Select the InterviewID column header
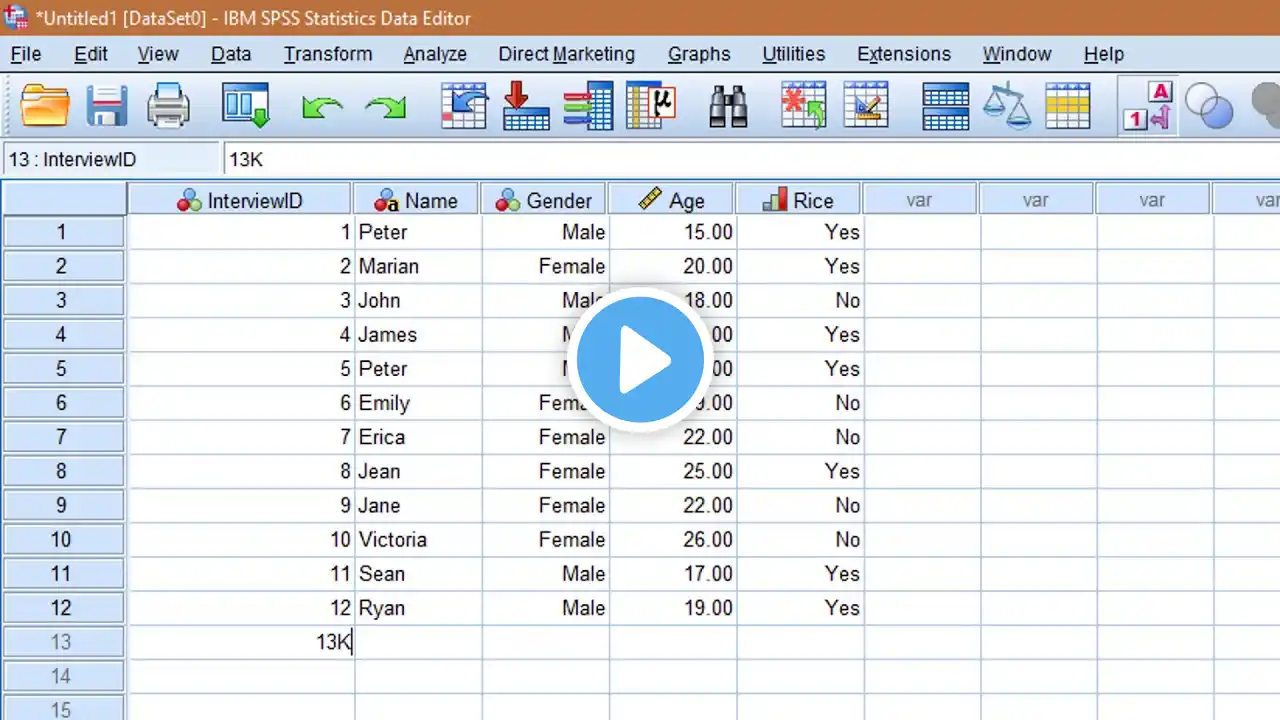The height and width of the screenshot is (720, 1280). click(x=240, y=200)
